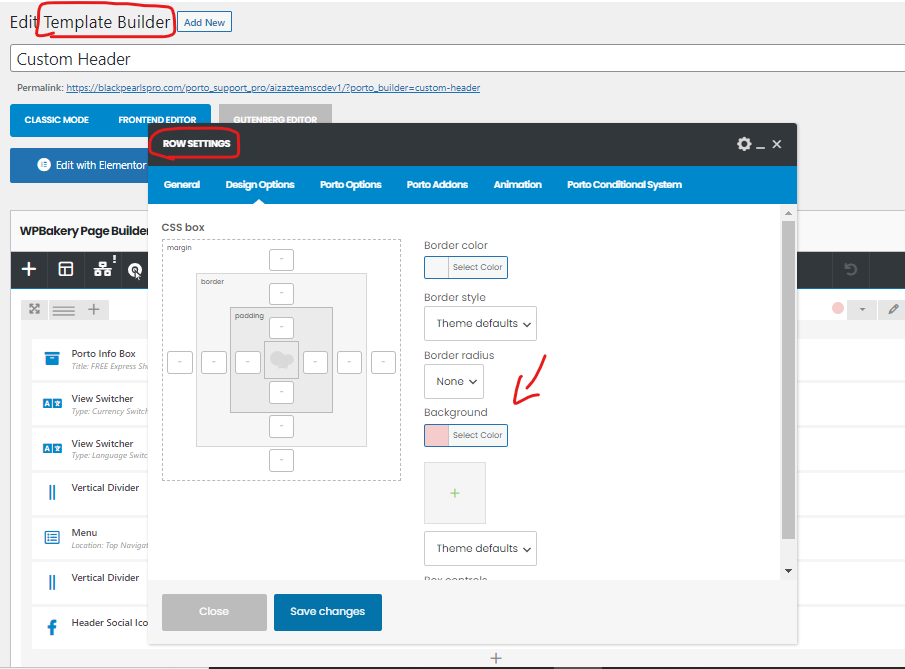Open Row Settings gear options

(744, 144)
